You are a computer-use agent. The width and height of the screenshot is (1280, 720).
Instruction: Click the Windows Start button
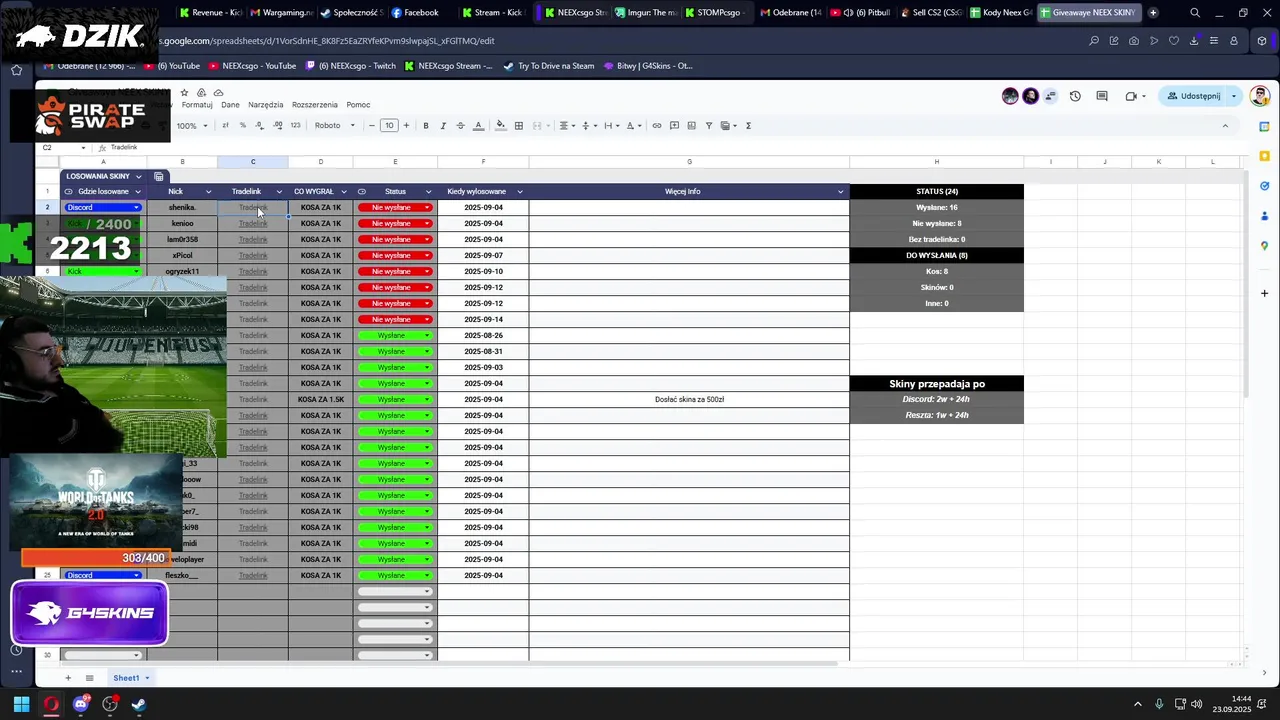tap(21, 704)
